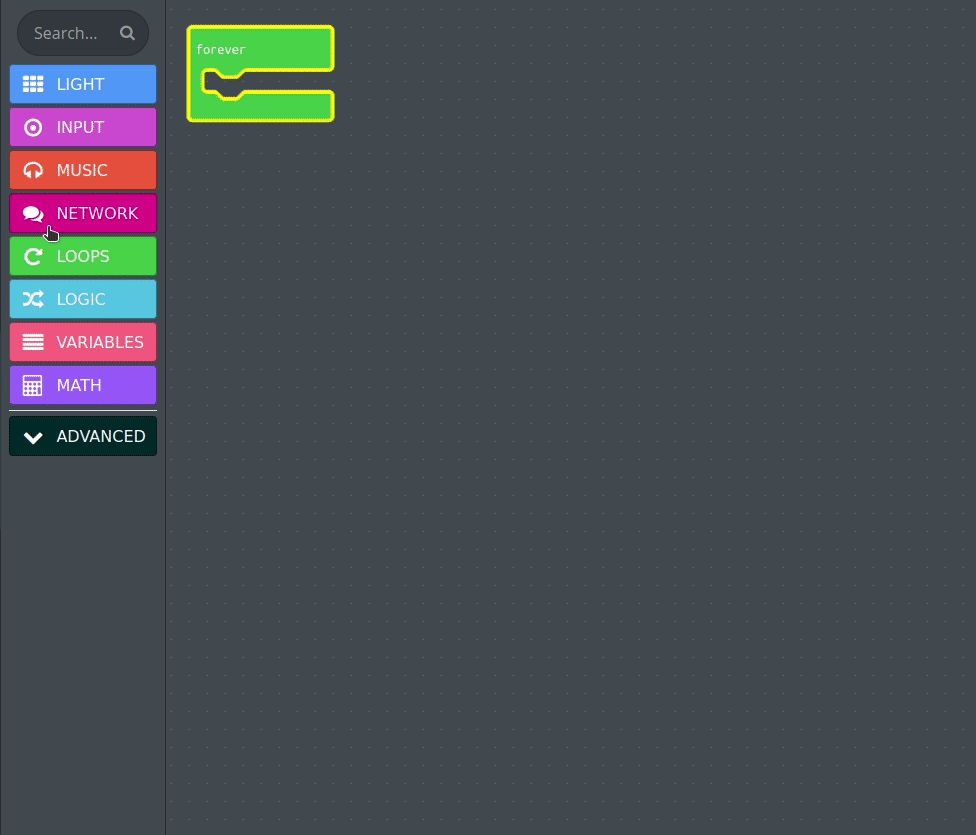
Task: Click the NETWORK chat bubbles icon
Action: coord(33,214)
